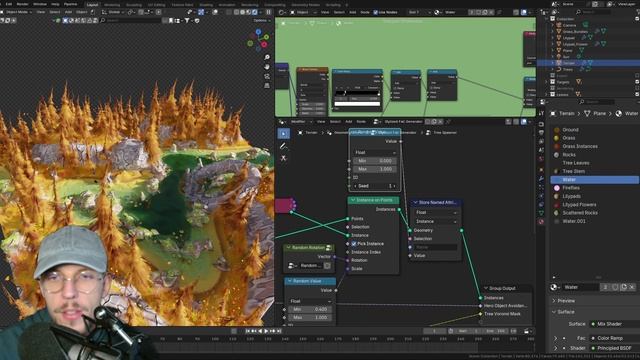Screen dimensions: 640x360
Task: Collapse the Instance on Points node
Action: click(x=353, y=200)
